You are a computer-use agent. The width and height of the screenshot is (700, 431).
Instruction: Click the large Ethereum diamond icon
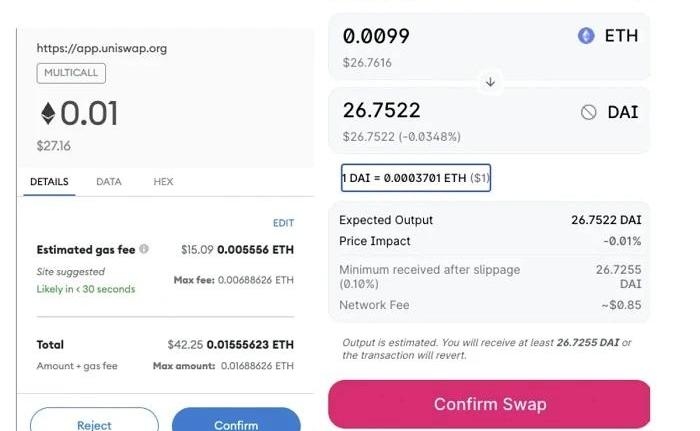pos(47,114)
